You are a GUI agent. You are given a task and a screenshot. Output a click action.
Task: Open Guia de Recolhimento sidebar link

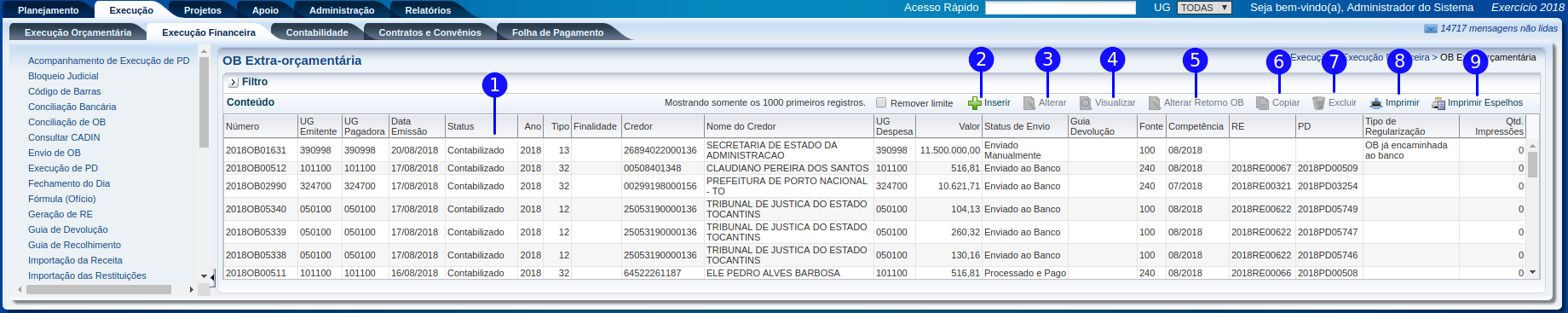point(74,245)
